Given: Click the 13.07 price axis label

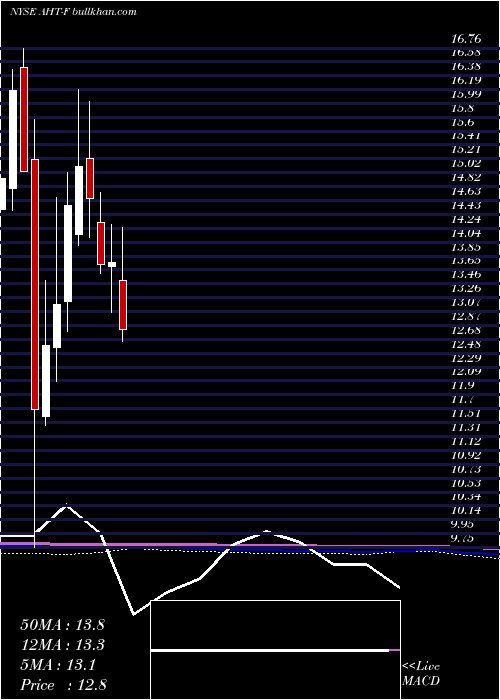Looking at the screenshot, I should click(466, 302).
